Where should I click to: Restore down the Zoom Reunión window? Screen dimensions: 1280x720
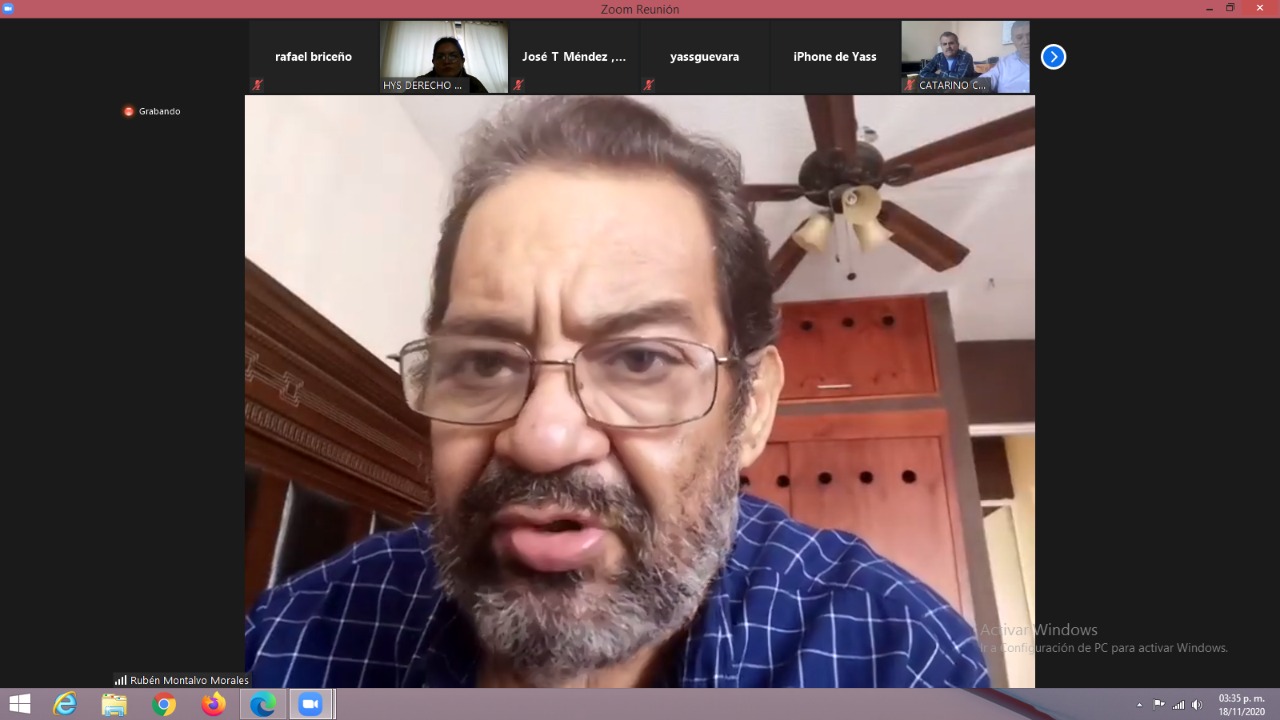coord(1231,8)
